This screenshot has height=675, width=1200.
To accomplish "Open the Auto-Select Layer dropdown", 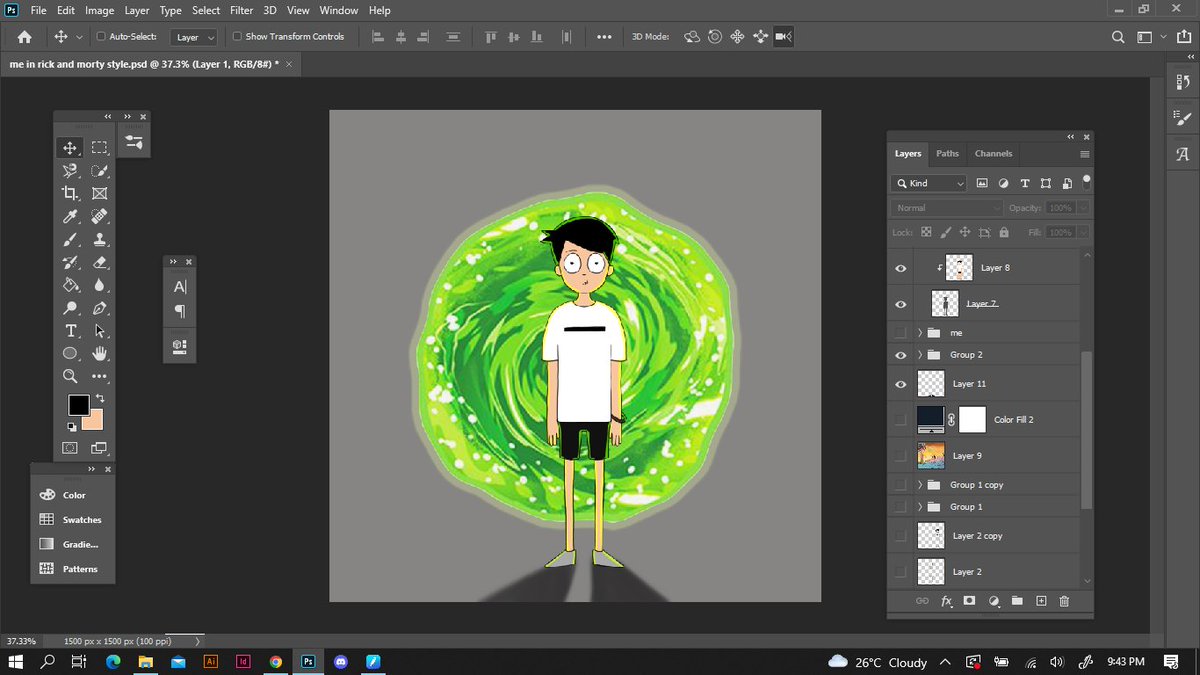I will click(195, 37).
